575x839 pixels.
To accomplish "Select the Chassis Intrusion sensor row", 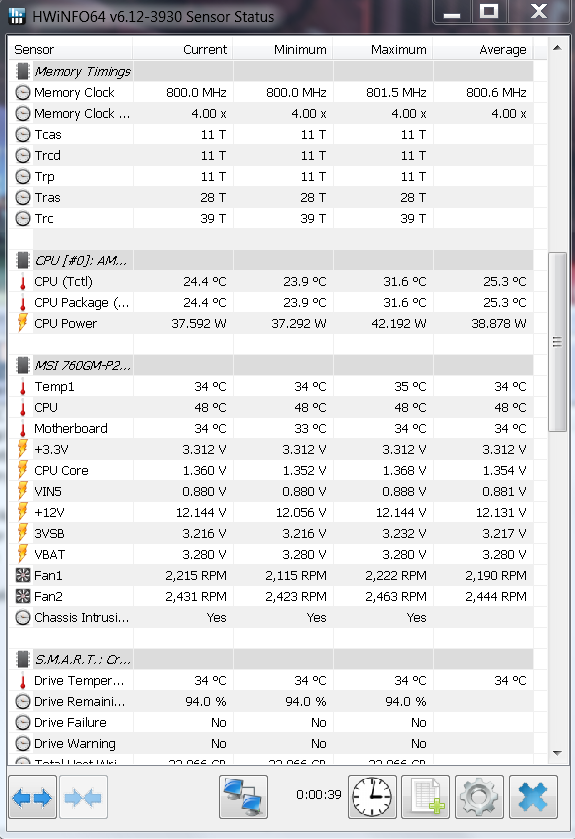I will tap(271, 617).
